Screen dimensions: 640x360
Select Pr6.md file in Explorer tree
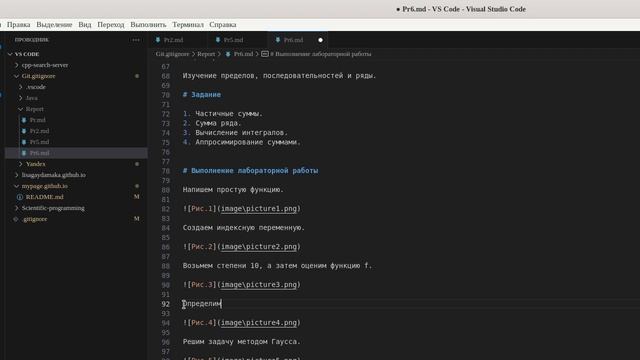(x=39, y=153)
